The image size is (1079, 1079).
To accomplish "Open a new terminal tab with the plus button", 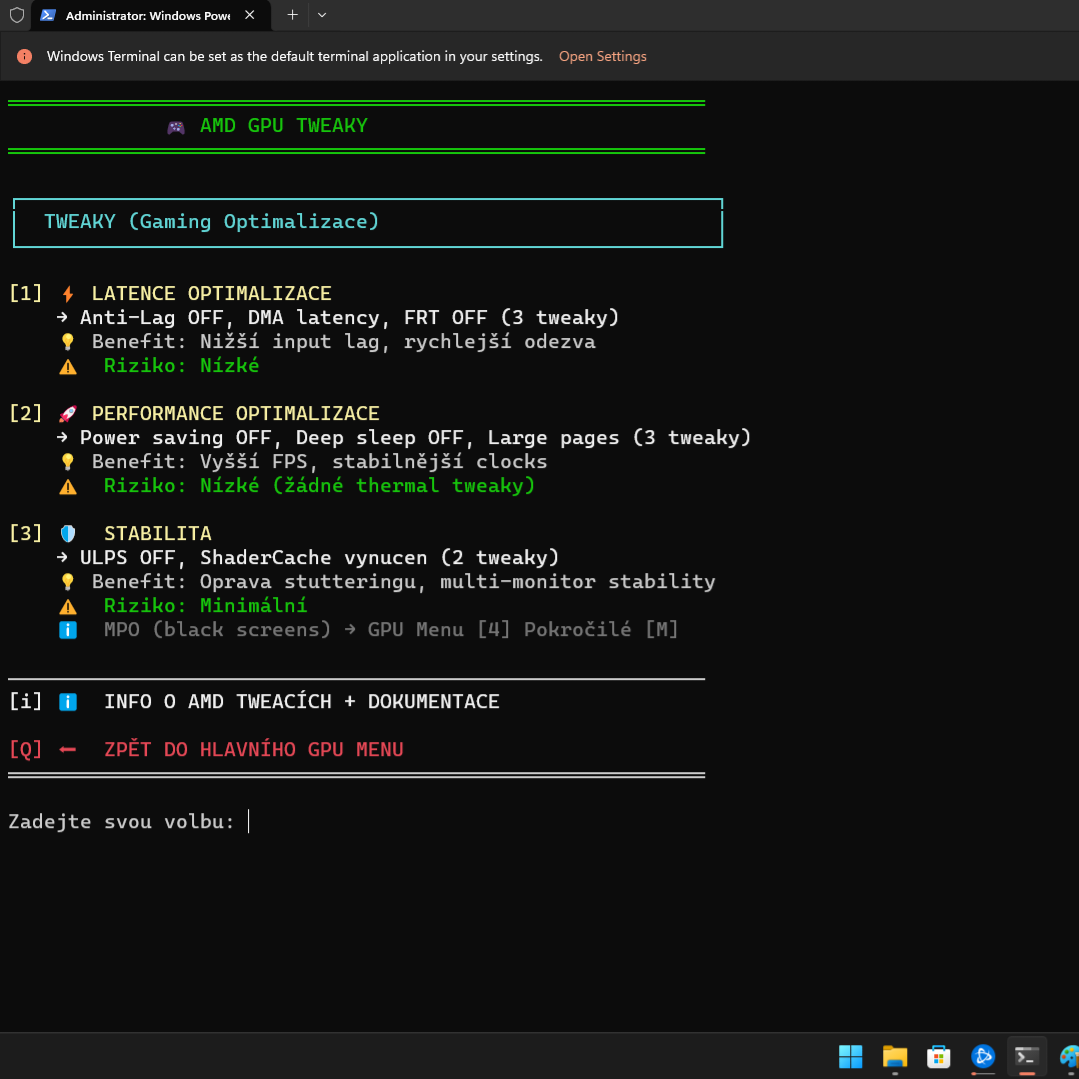I will pyautogui.click(x=292, y=16).
